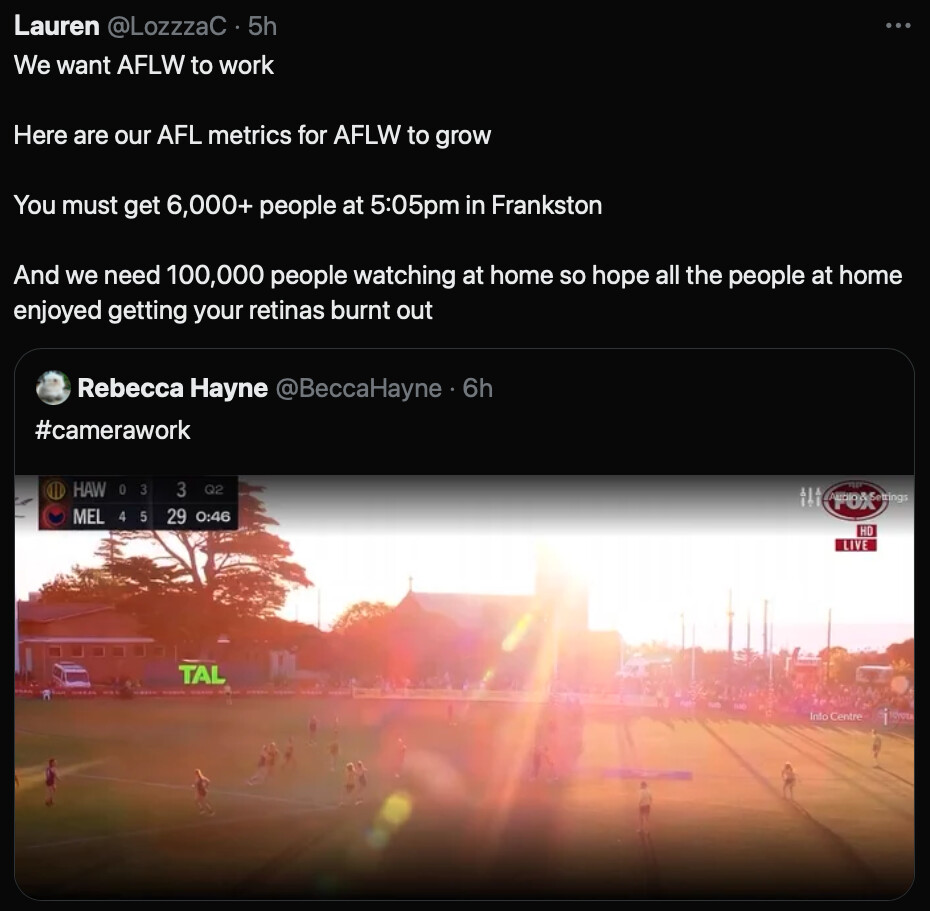The image size is (930, 911).
Task: Click the Fox Footy logo watermark
Action: pos(855,501)
